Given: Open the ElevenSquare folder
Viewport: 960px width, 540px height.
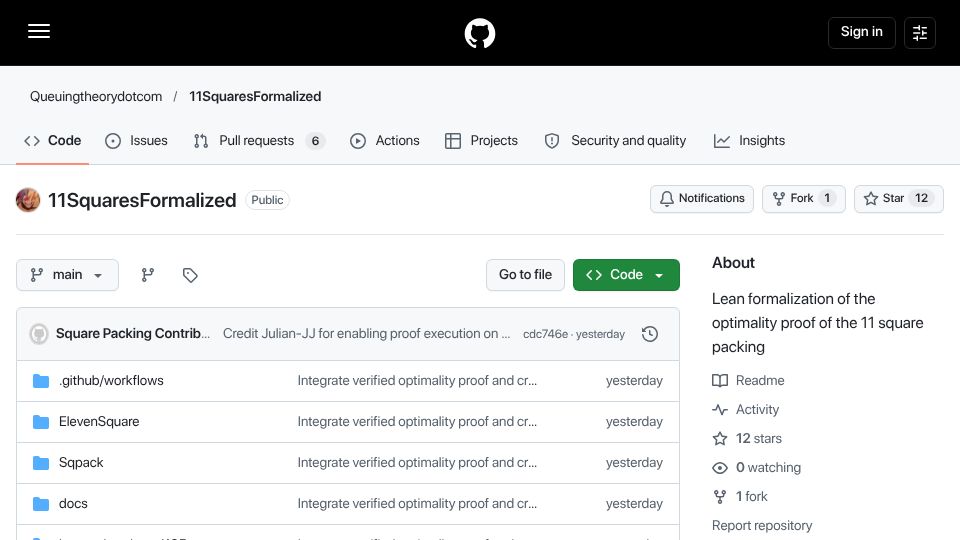Looking at the screenshot, I should click(x=99, y=422).
